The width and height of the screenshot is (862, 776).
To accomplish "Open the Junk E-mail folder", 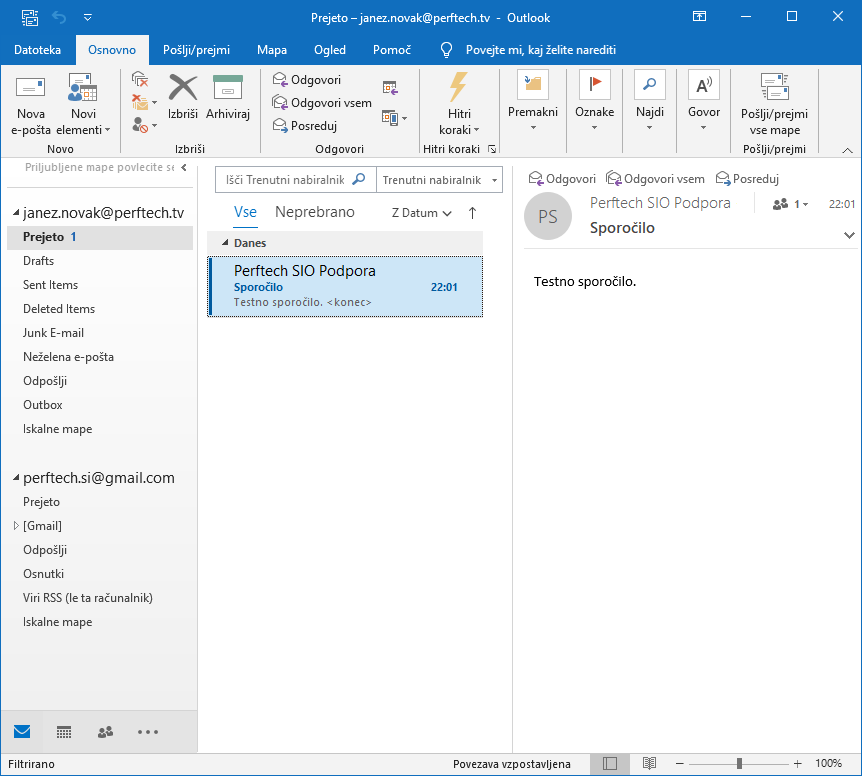I will (53, 333).
